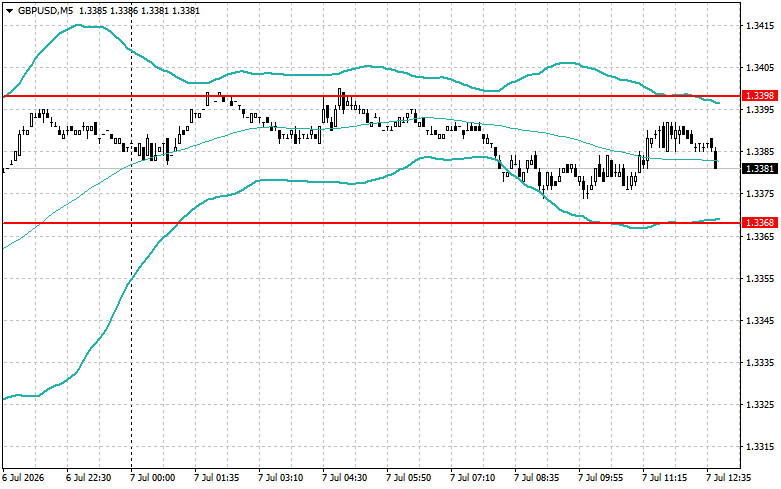Viewport: 781px width, 489px height.
Task: Click the 1.3315 price scale label
Action: click(x=760, y=447)
